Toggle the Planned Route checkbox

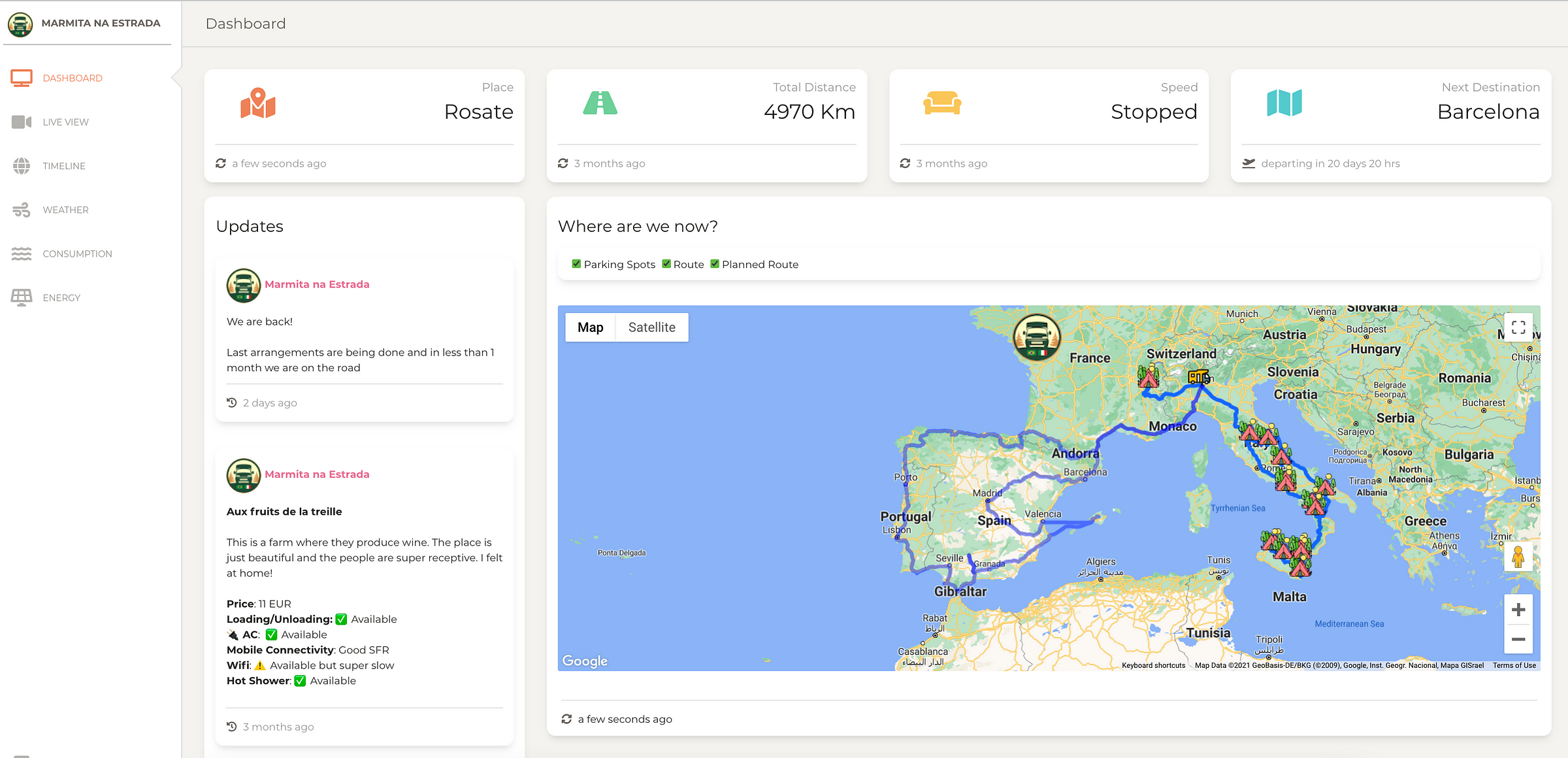(x=715, y=263)
